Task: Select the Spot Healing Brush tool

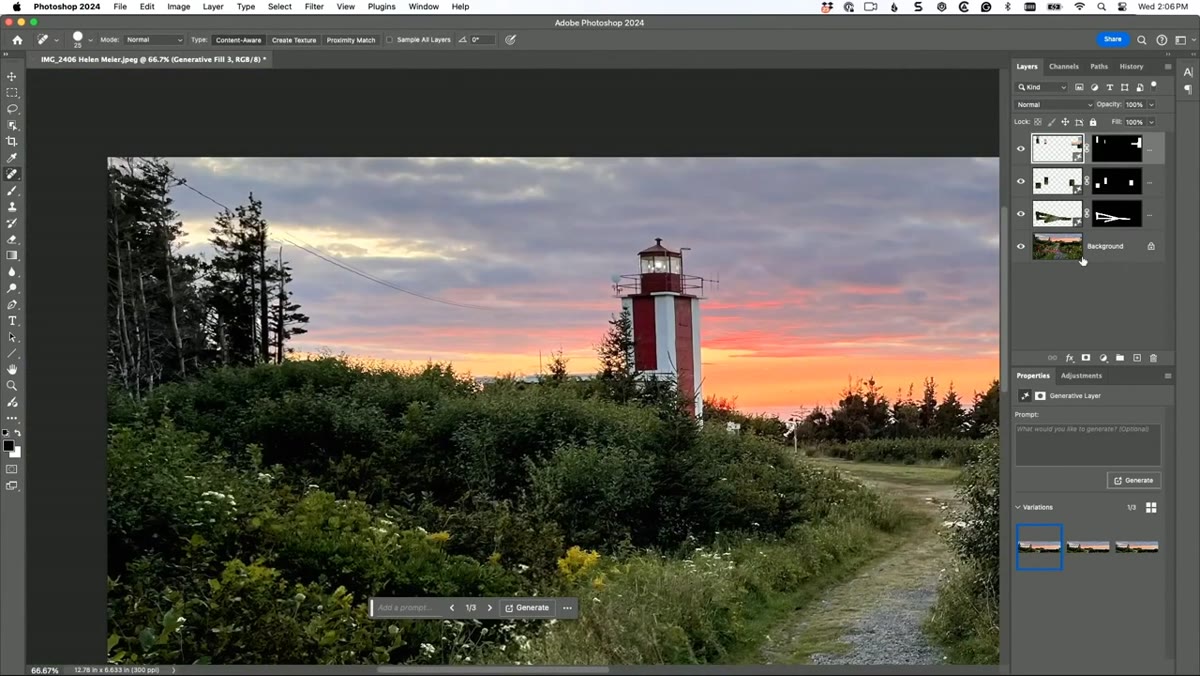Action: (12, 174)
